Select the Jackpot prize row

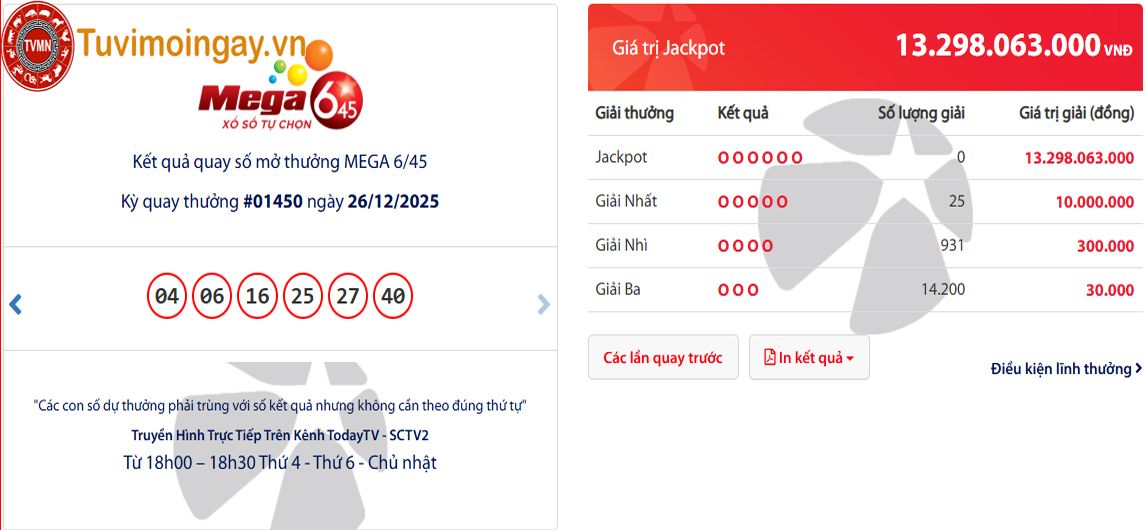click(864, 157)
